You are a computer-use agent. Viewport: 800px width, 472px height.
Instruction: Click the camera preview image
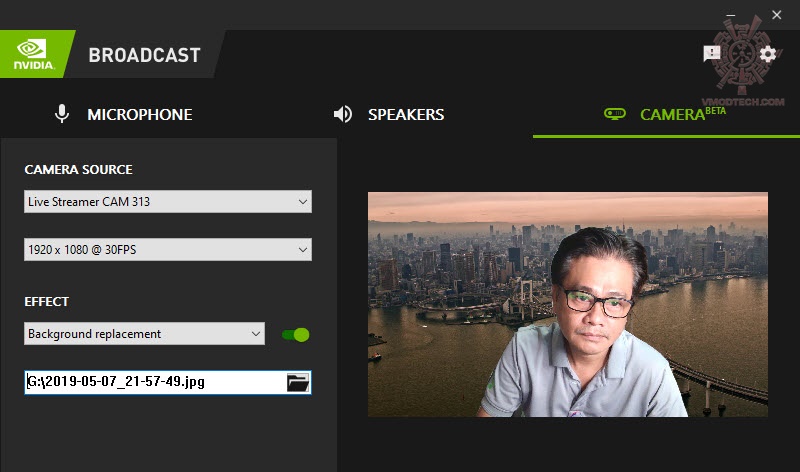(x=568, y=305)
